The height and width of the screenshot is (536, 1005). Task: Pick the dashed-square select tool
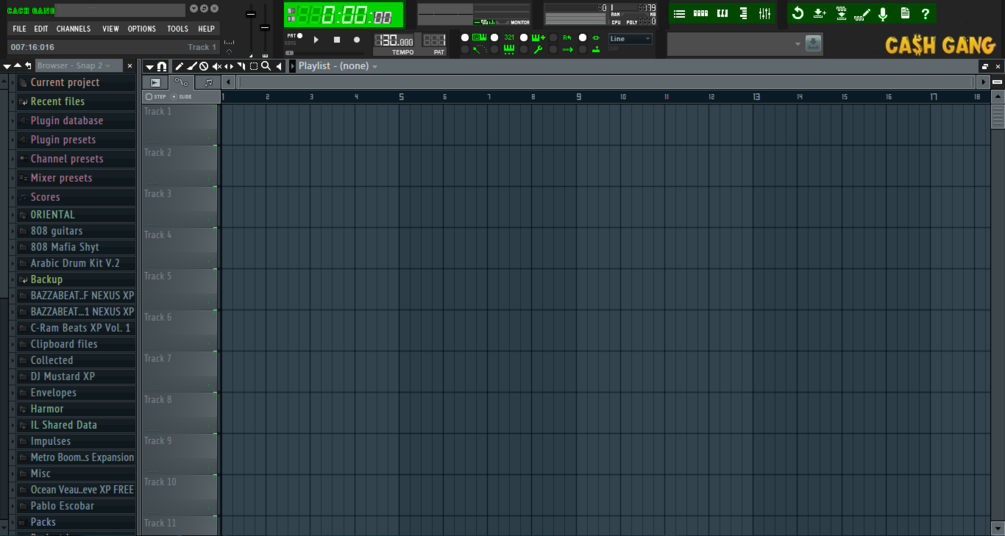[254, 66]
